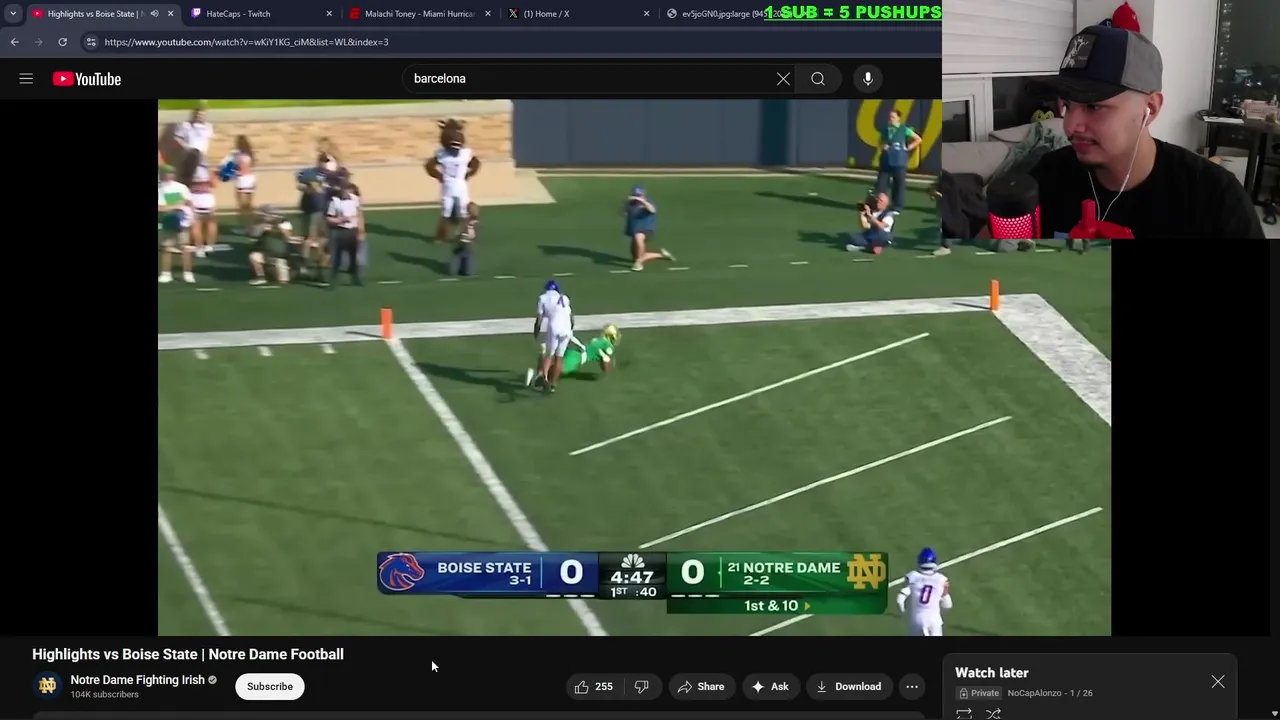
Task: Click the video player to pause
Action: pyautogui.click(x=634, y=367)
